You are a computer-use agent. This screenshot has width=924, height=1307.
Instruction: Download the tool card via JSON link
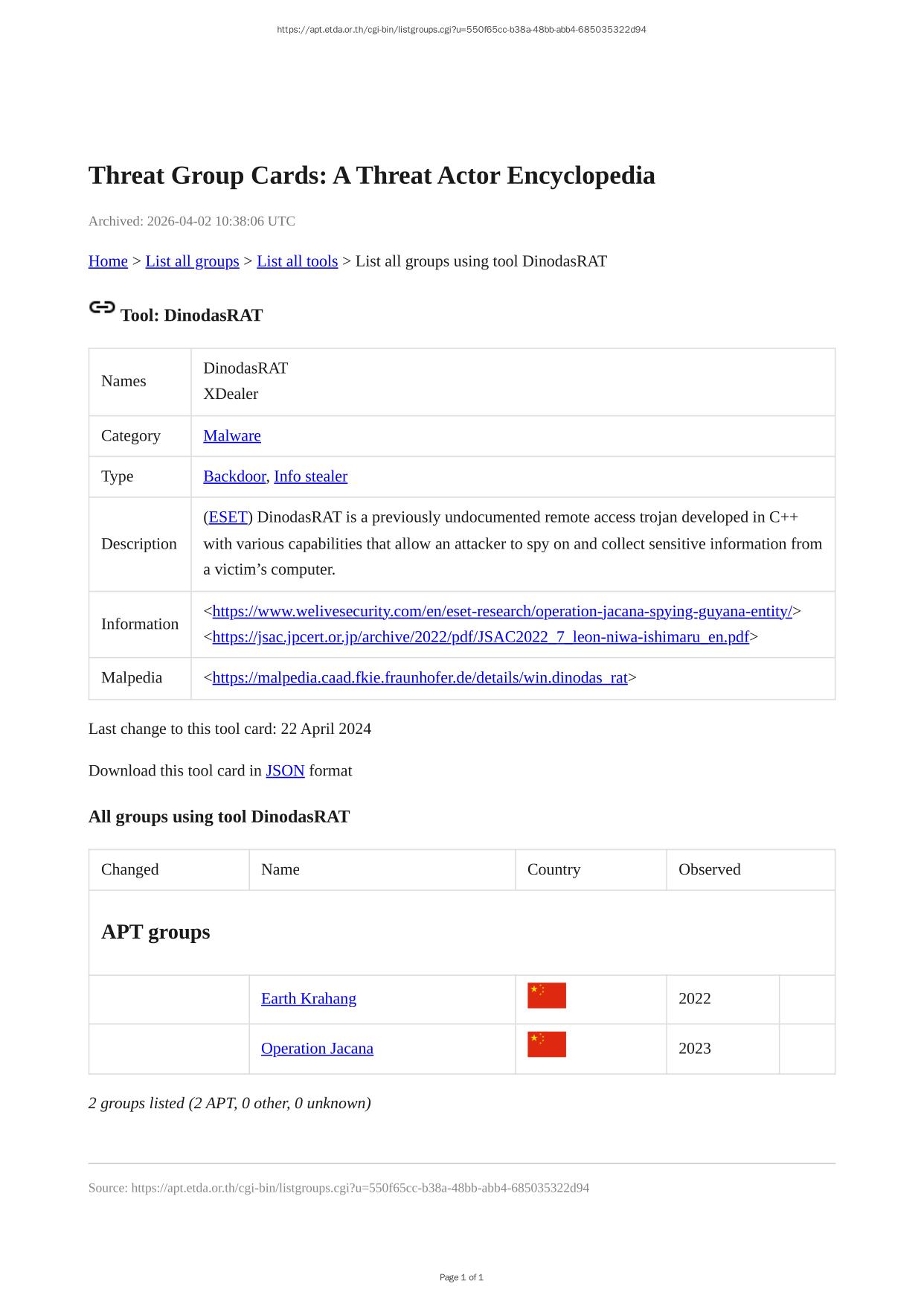285,771
